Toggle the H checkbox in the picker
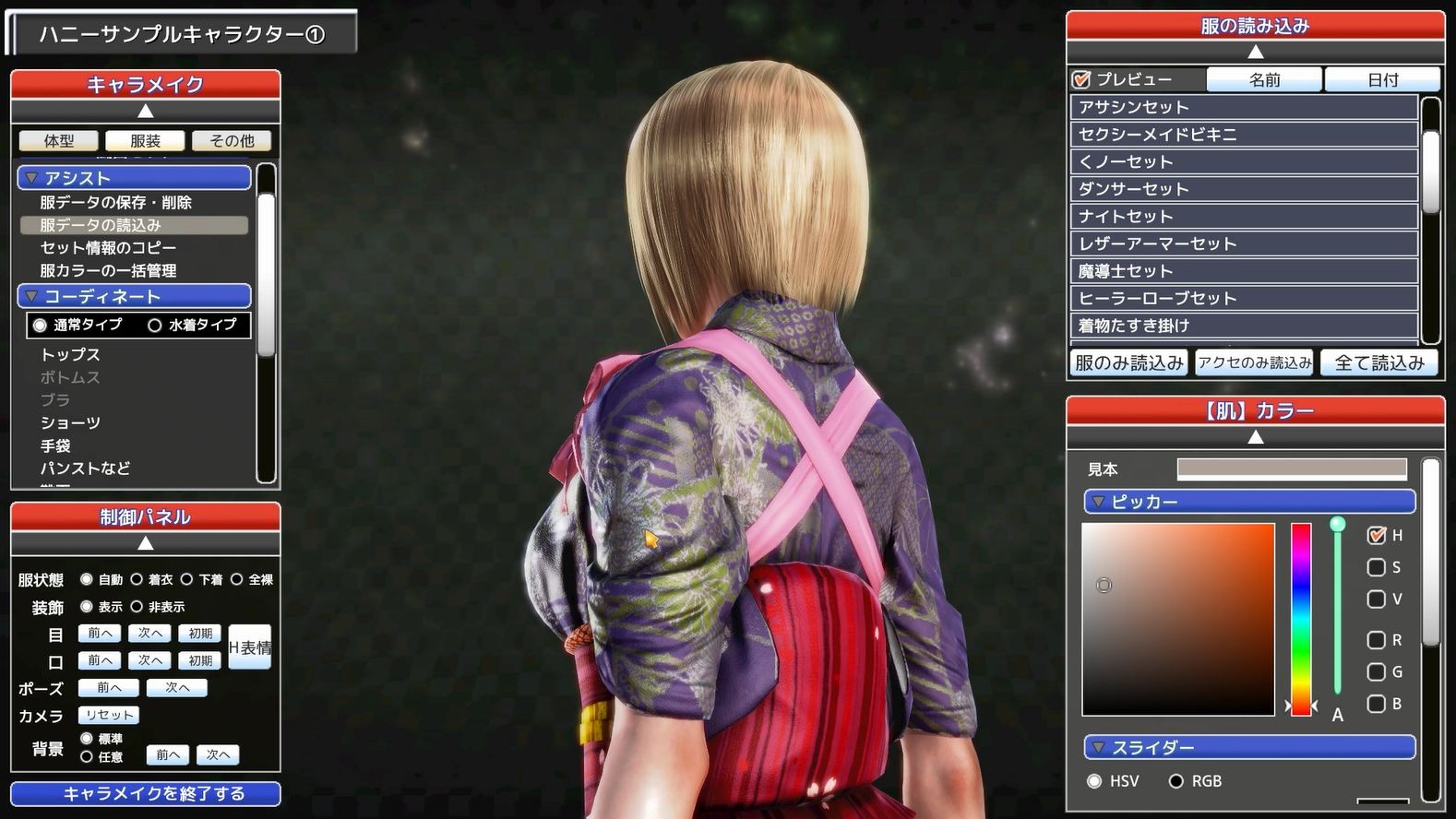The width and height of the screenshot is (1456, 819). (x=1377, y=535)
